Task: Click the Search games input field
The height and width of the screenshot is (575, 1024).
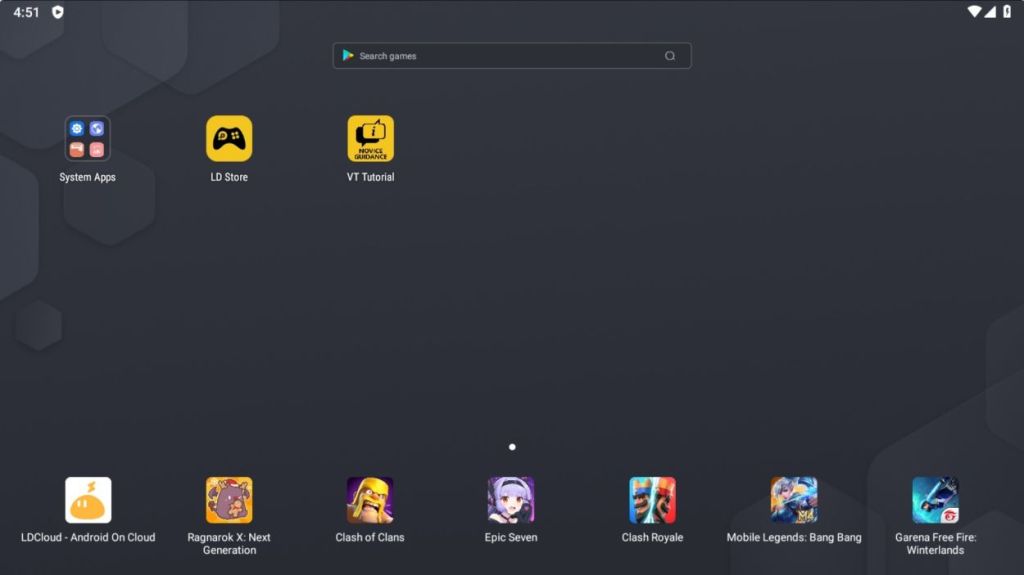Action: coord(512,56)
